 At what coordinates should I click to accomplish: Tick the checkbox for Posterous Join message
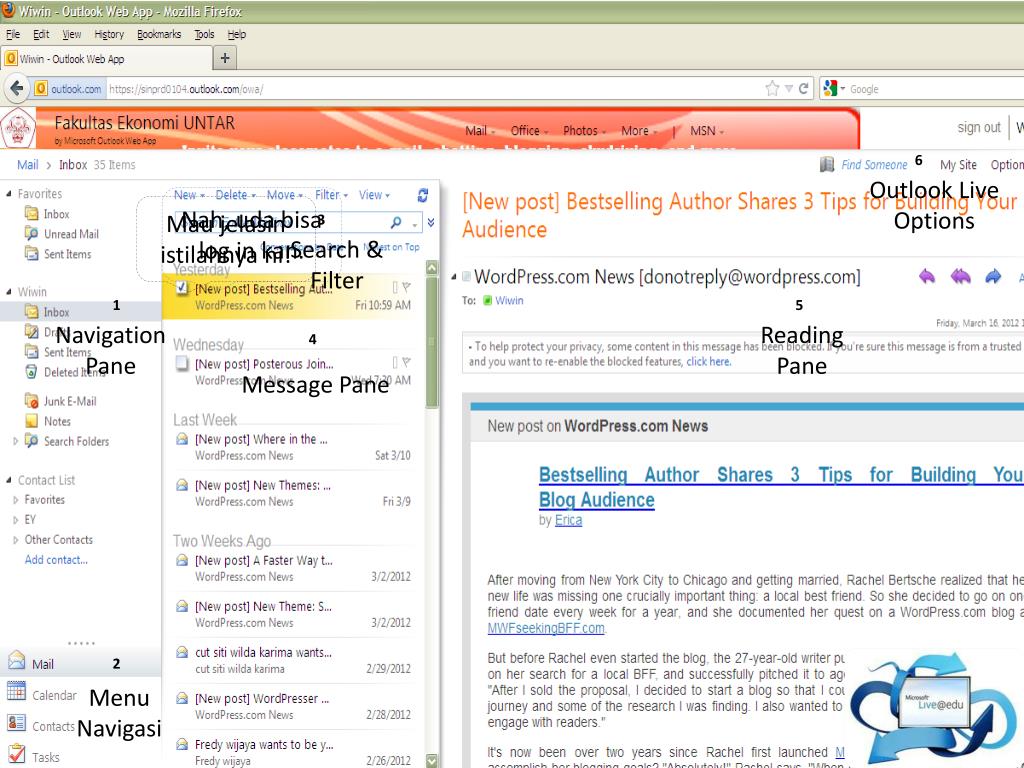click(182, 362)
